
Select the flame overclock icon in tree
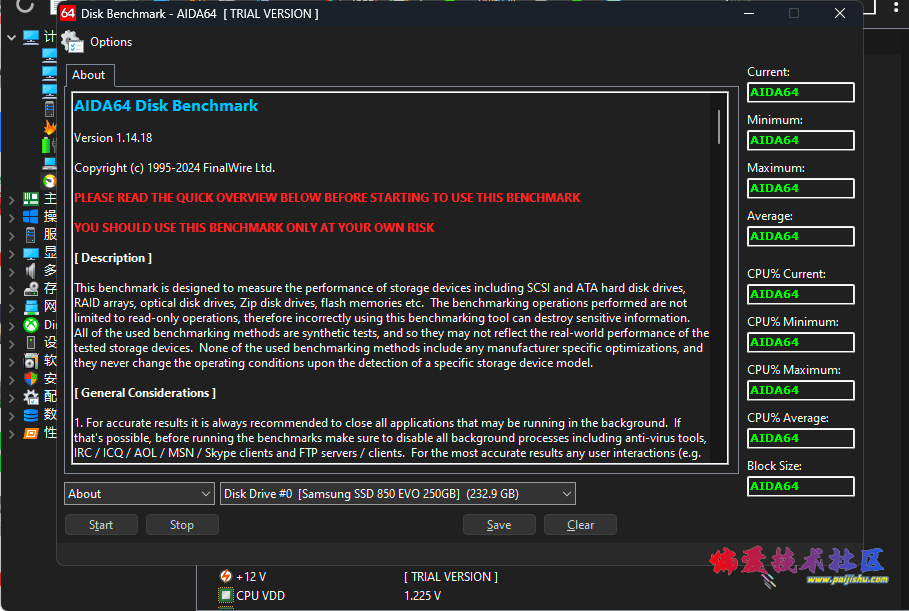point(50,127)
